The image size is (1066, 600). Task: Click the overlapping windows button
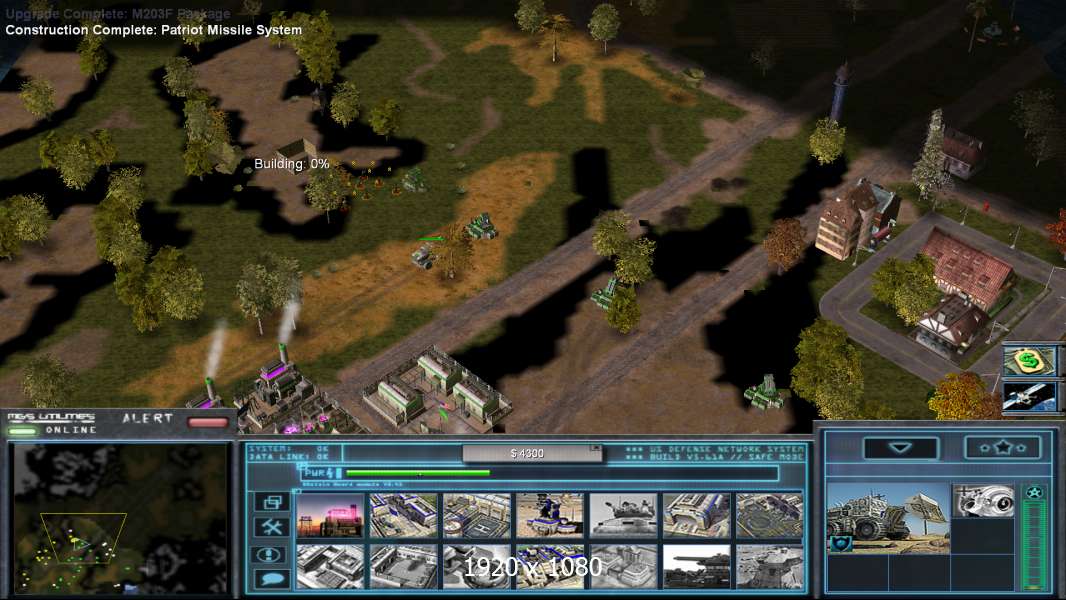(271, 502)
